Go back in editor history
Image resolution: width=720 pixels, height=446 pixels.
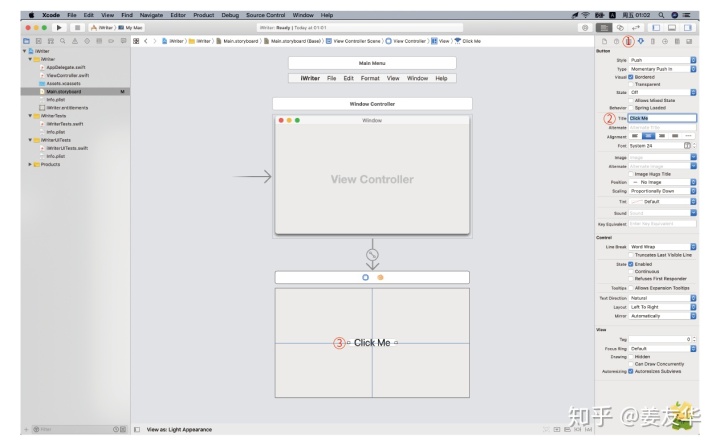[146, 41]
